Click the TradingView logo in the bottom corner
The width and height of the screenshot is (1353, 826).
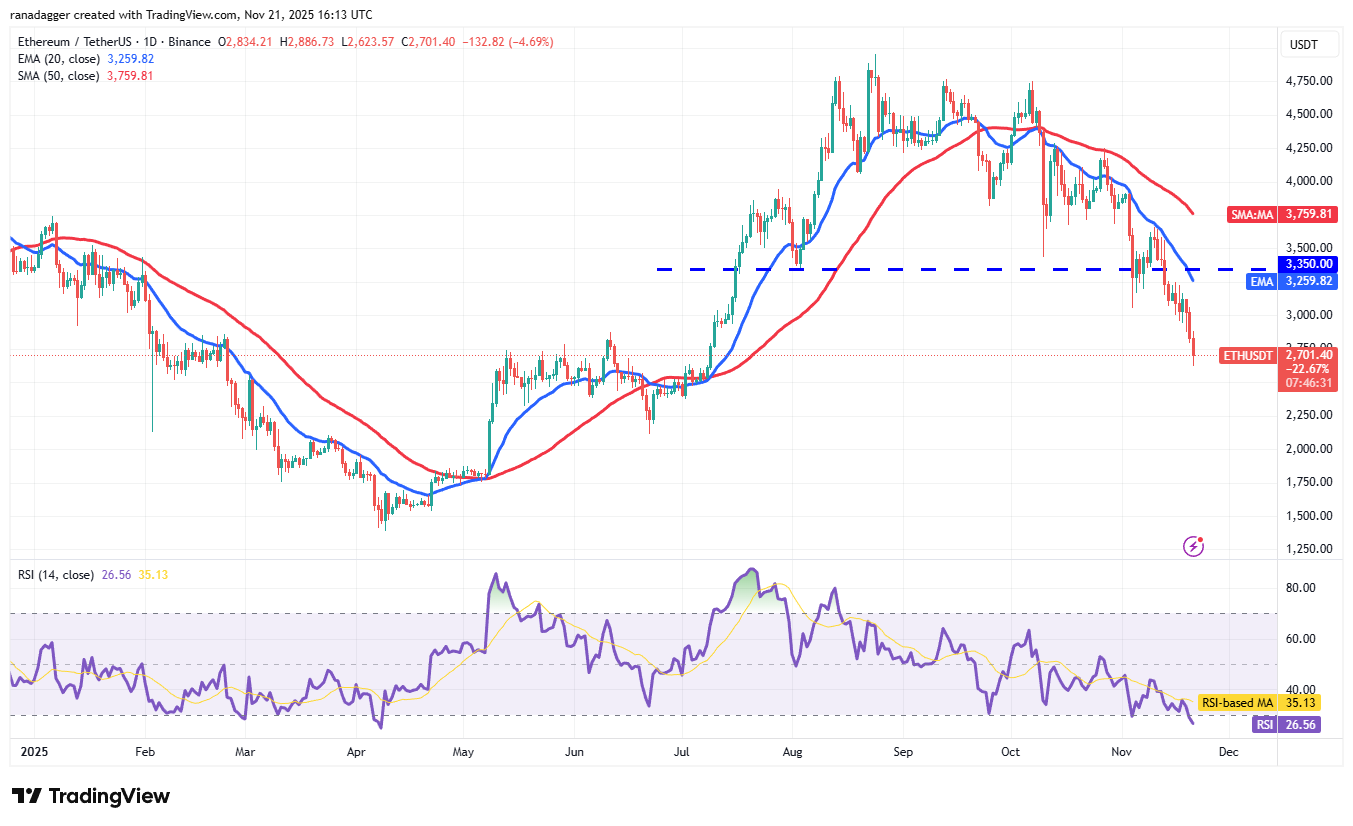pos(88,797)
